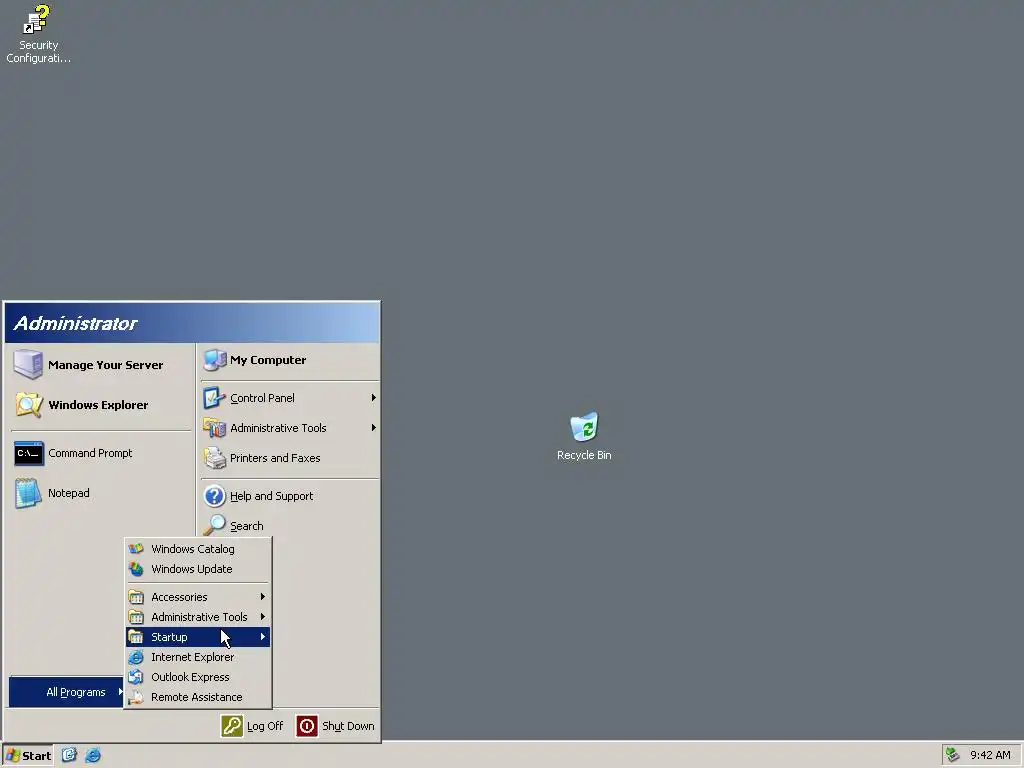Viewport: 1024px width, 768px height.
Task: Choose Outlook Express menu entry
Action: [198, 677]
